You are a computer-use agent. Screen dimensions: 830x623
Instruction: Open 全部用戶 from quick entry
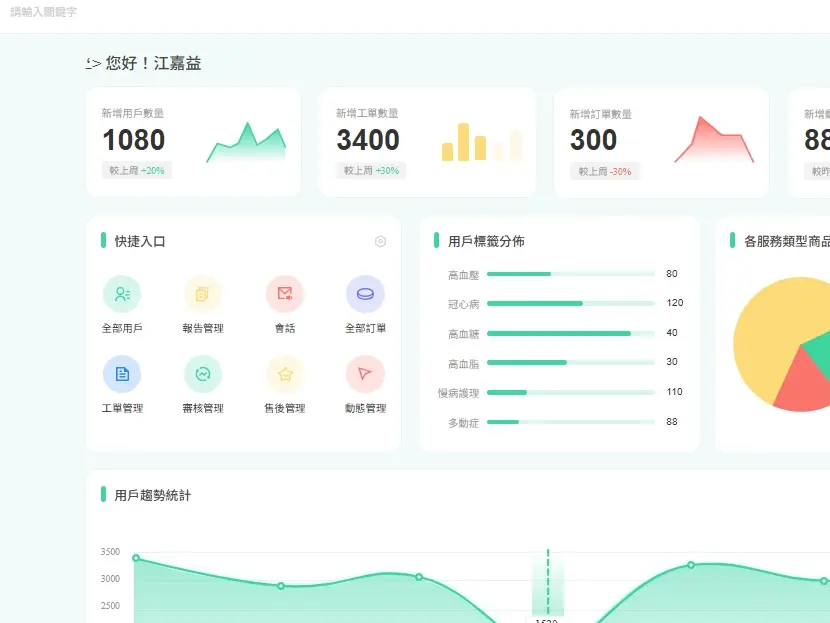coord(123,294)
